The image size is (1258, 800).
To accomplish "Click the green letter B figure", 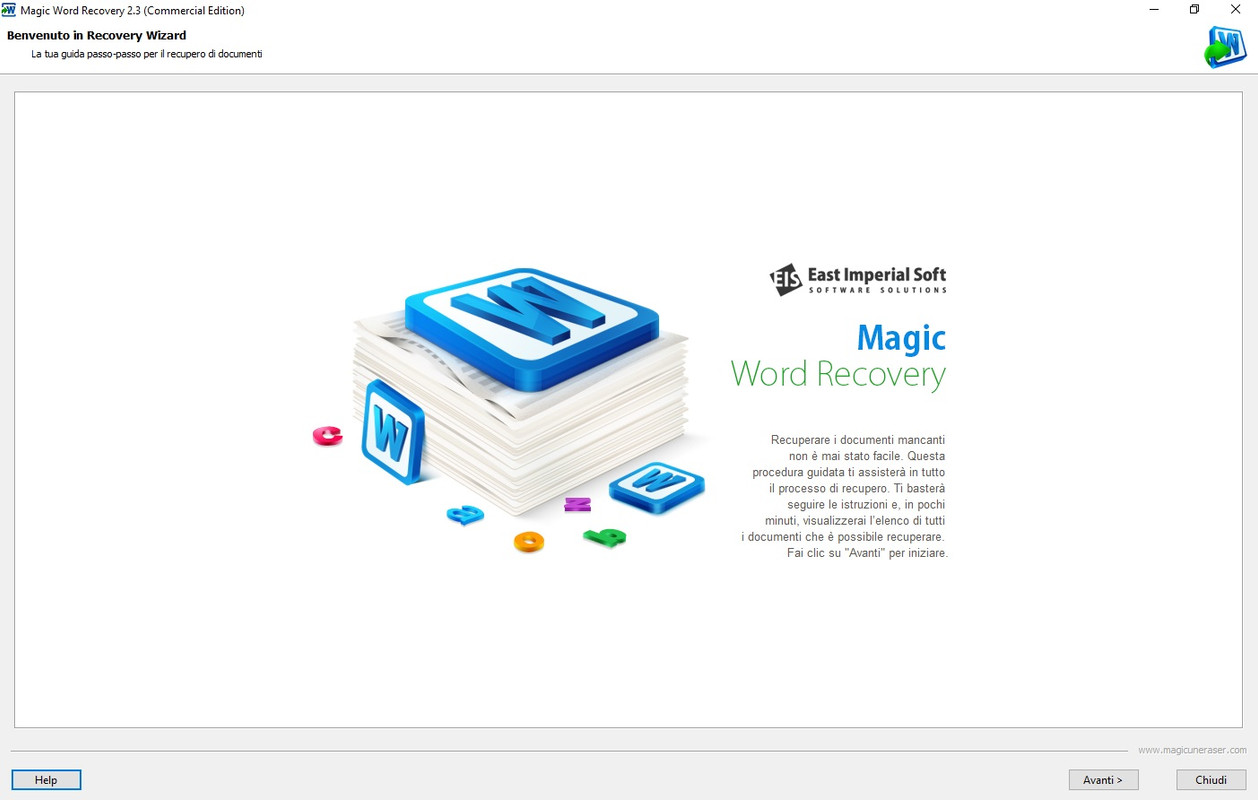I will [605, 538].
